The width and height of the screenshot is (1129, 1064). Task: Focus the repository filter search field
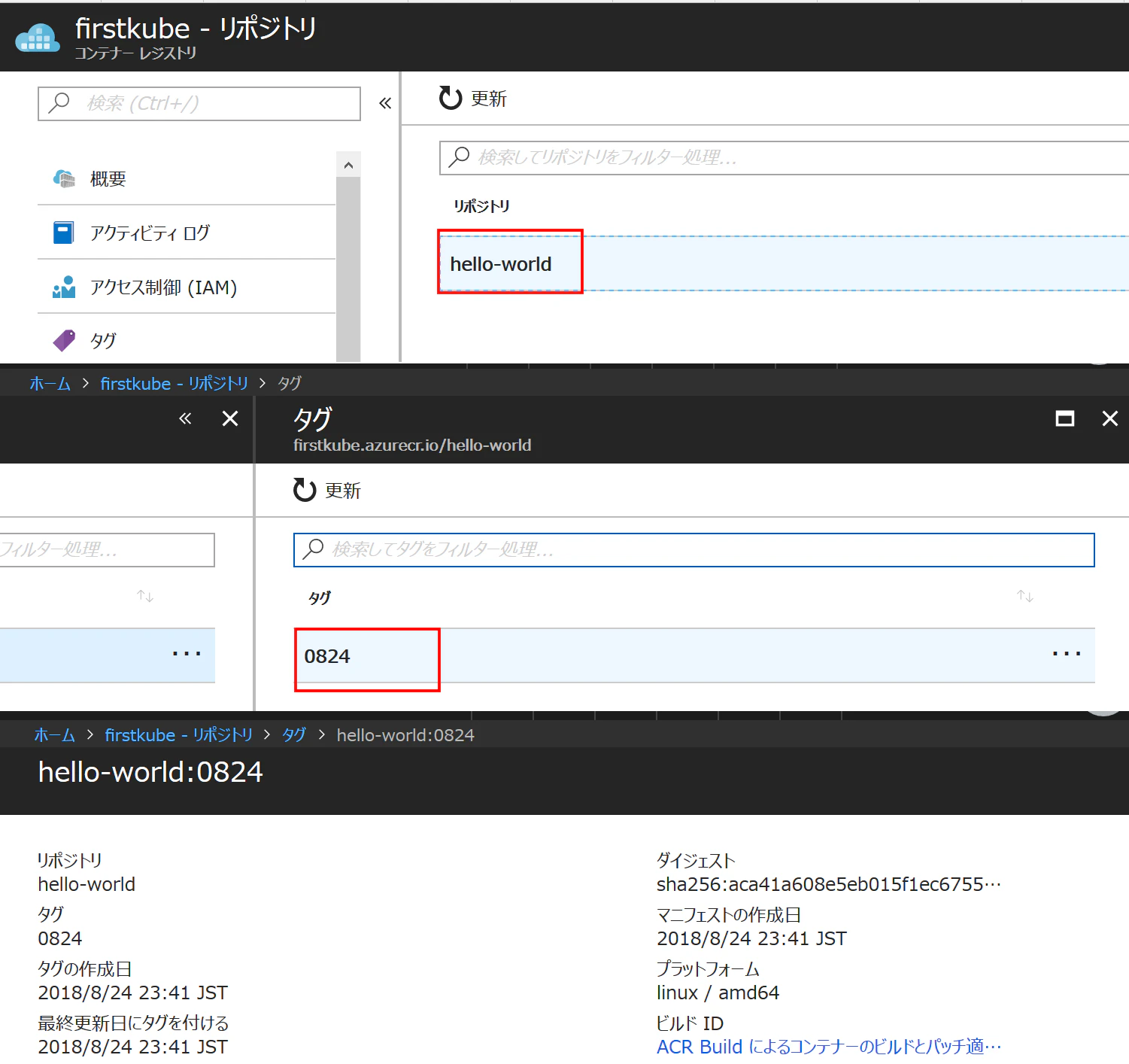pyautogui.click(x=784, y=157)
